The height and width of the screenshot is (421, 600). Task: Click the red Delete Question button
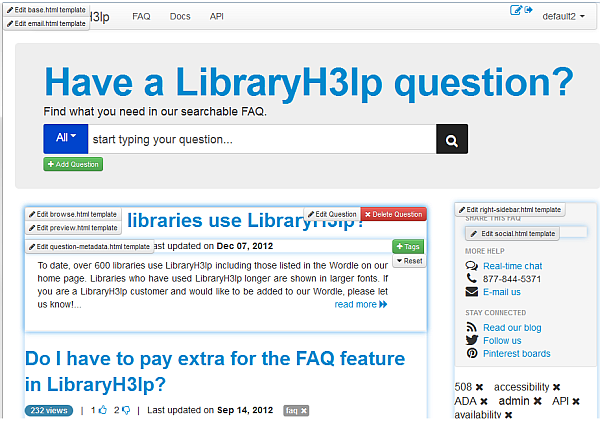coord(393,214)
